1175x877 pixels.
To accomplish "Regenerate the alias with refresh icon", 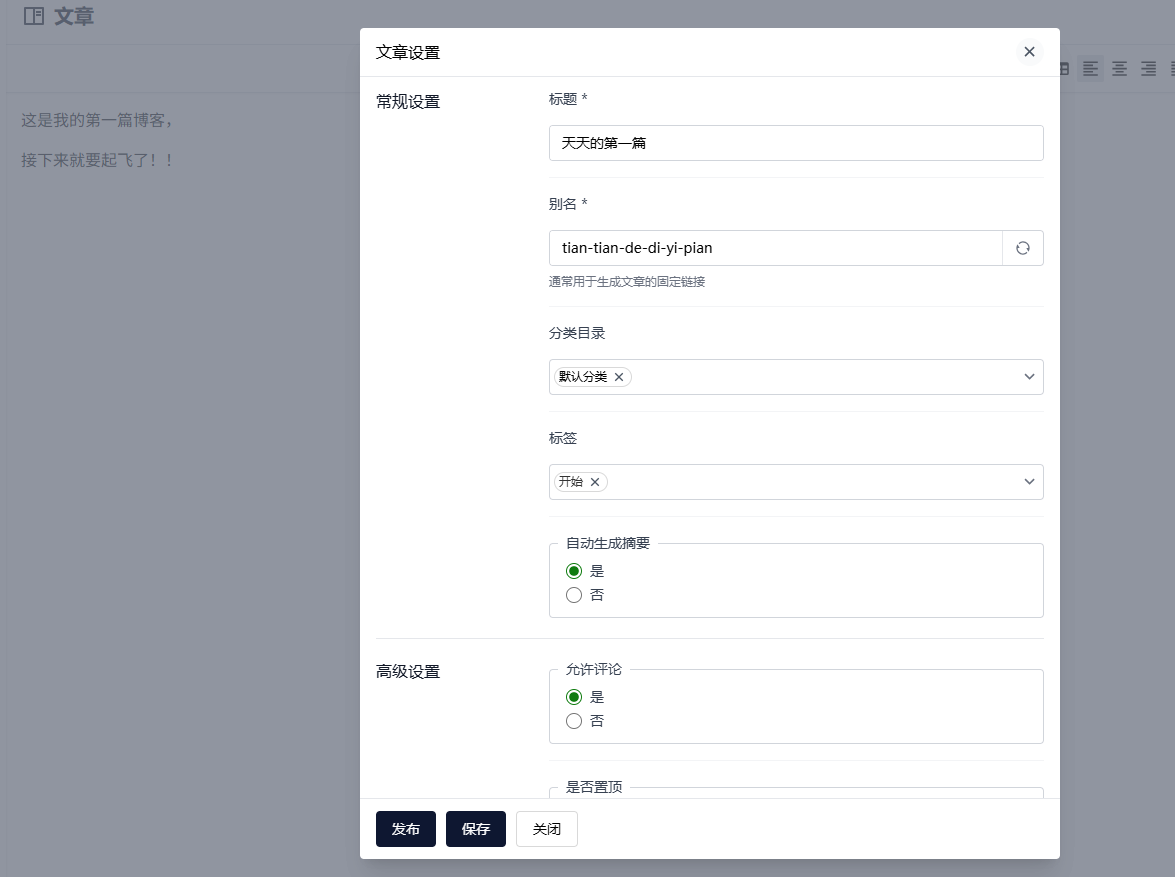I will (1023, 248).
